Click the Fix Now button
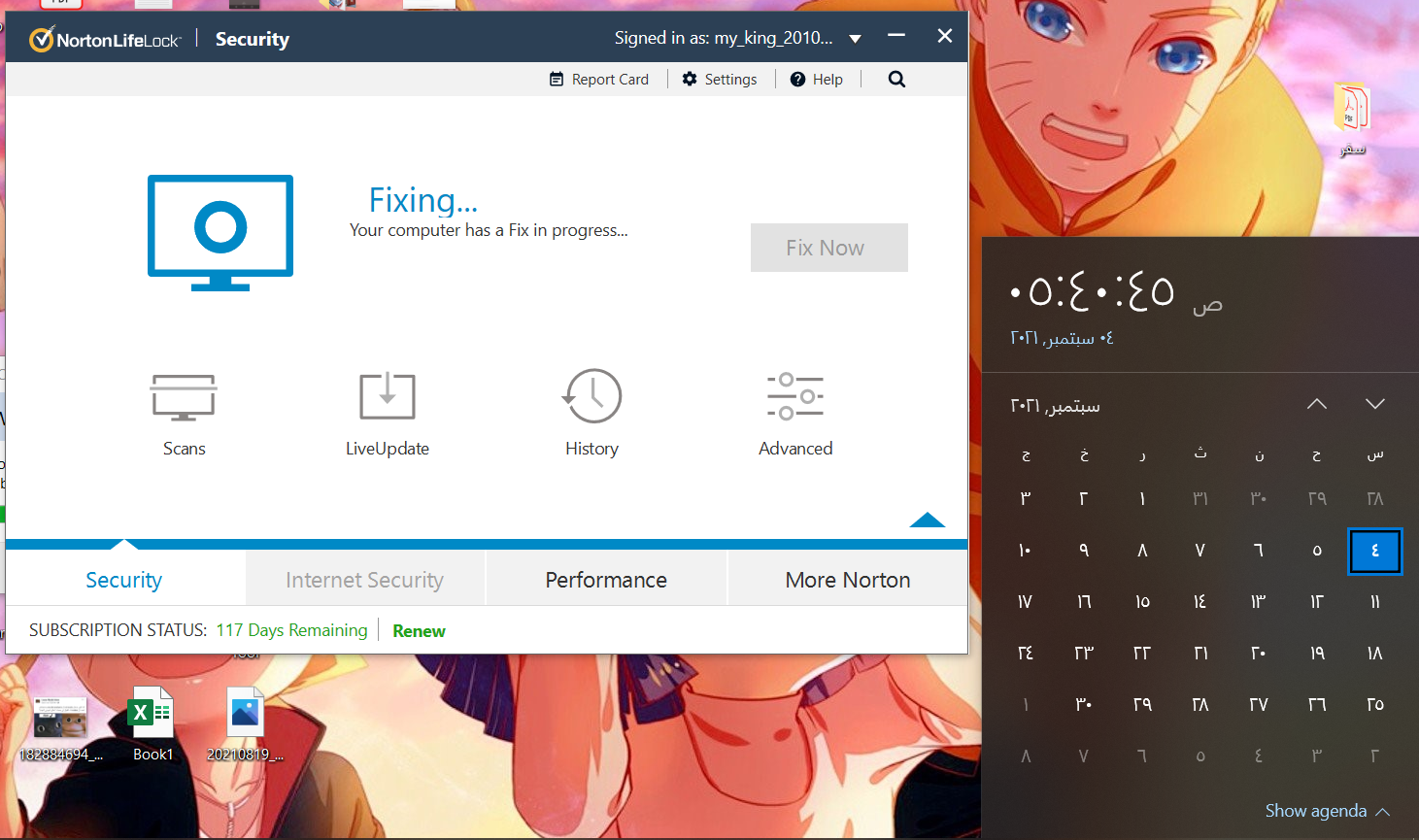 (829, 248)
